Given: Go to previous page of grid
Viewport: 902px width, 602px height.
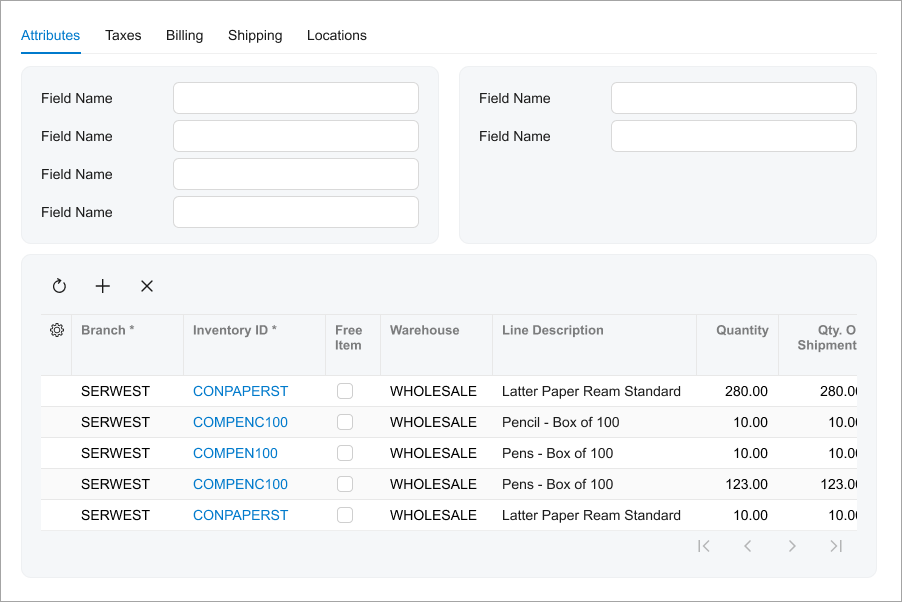Looking at the screenshot, I should point(748,546).
